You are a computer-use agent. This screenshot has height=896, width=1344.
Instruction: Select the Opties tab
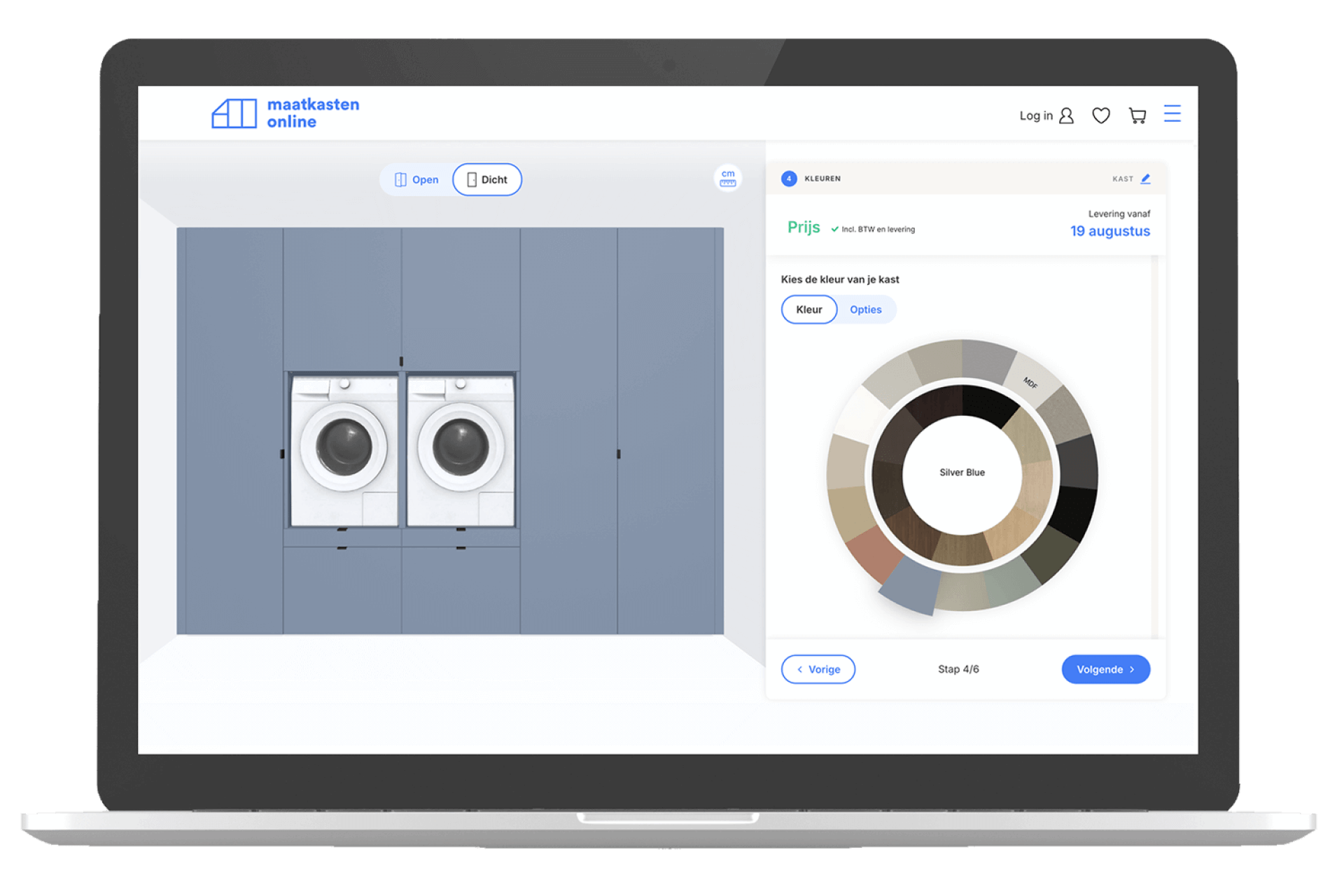[865, 309]
